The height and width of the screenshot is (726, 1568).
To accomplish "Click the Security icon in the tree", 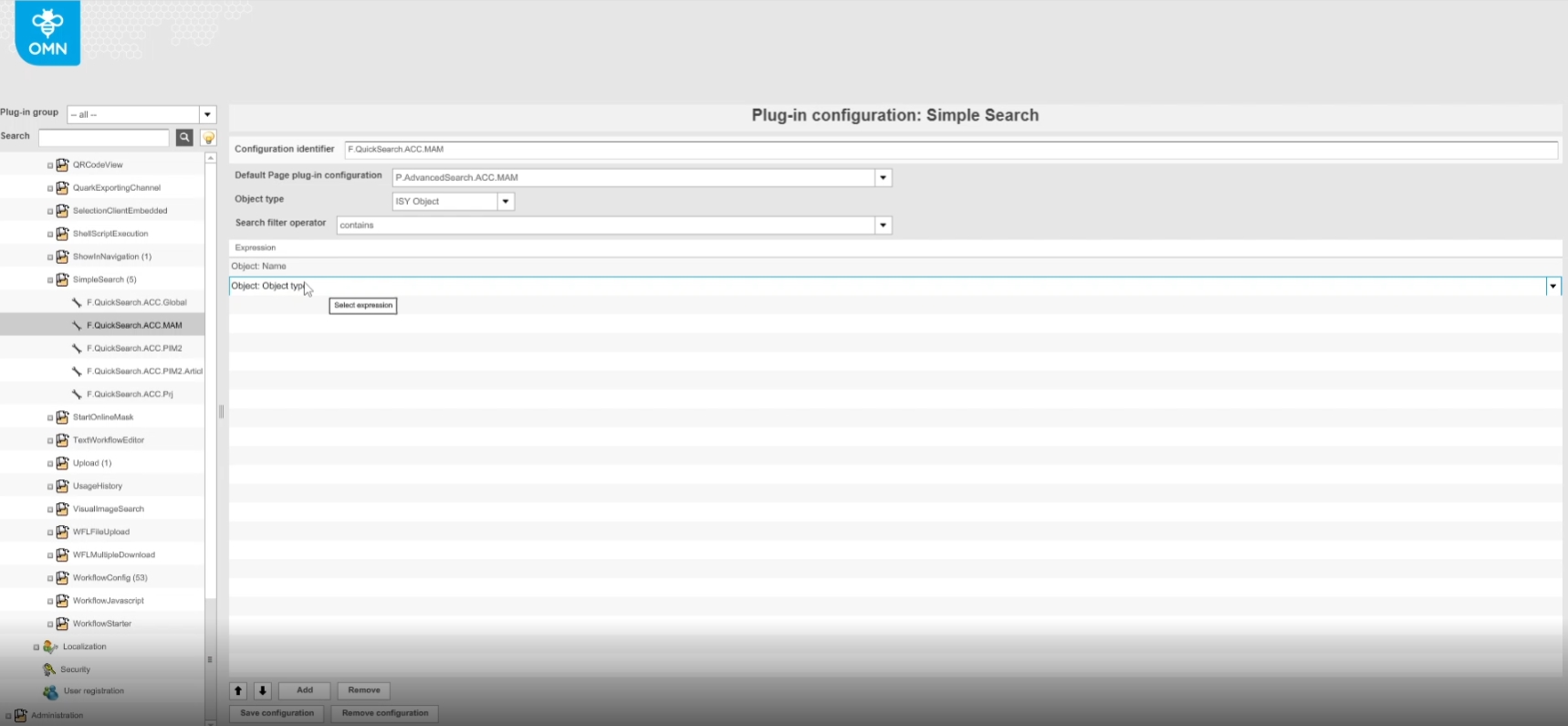I will tap(49, 669).
